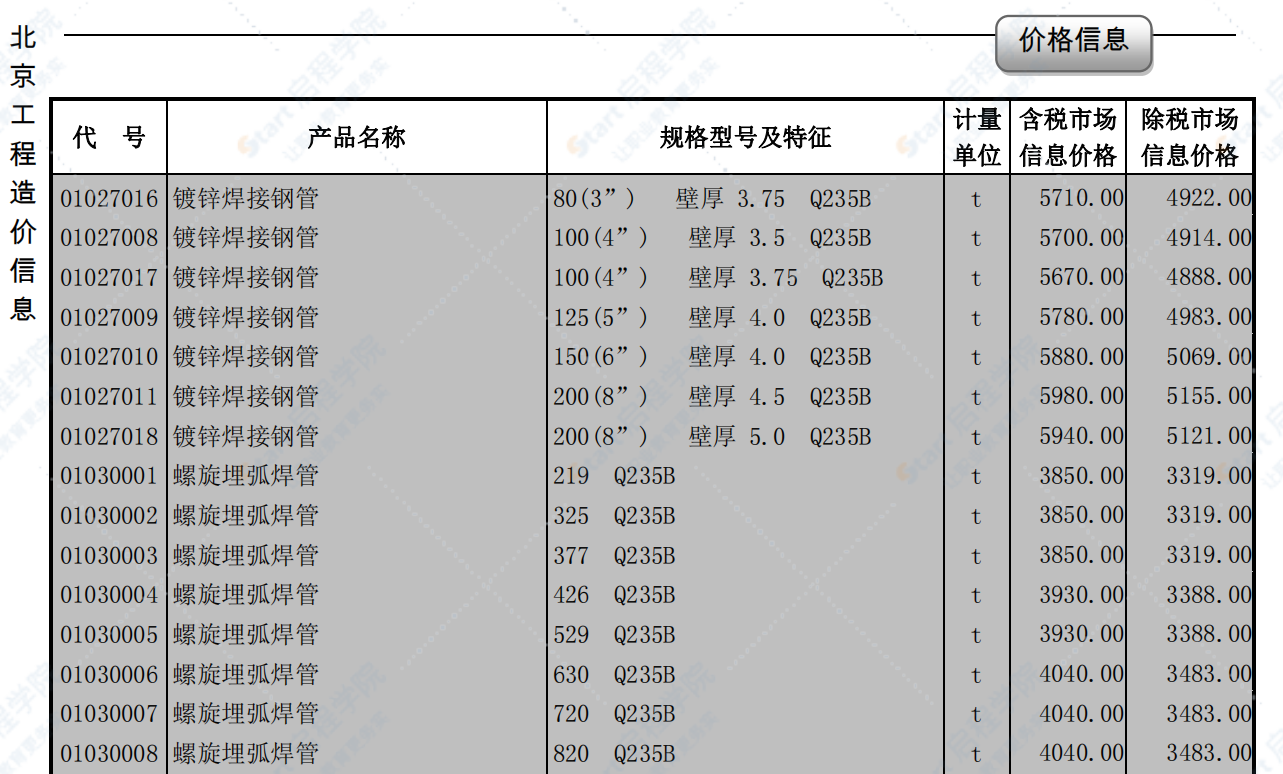
Task: Click code cell 01027008
Action: pyautogui.click(x=109, y=238)
